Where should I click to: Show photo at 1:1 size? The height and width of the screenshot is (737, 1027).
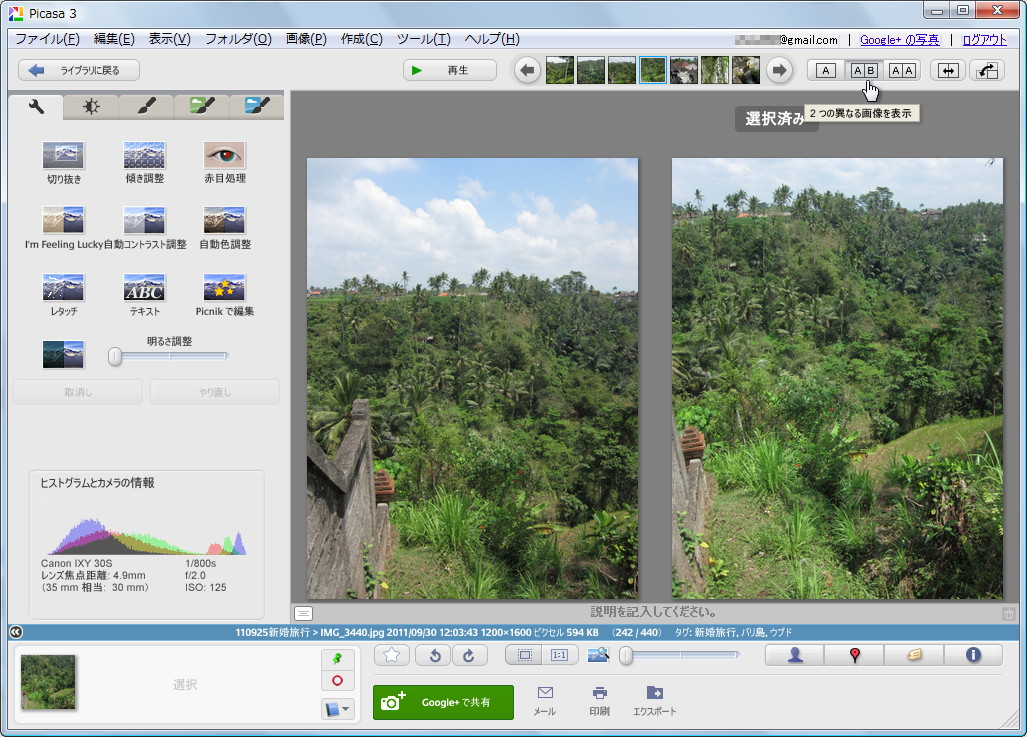560,654
